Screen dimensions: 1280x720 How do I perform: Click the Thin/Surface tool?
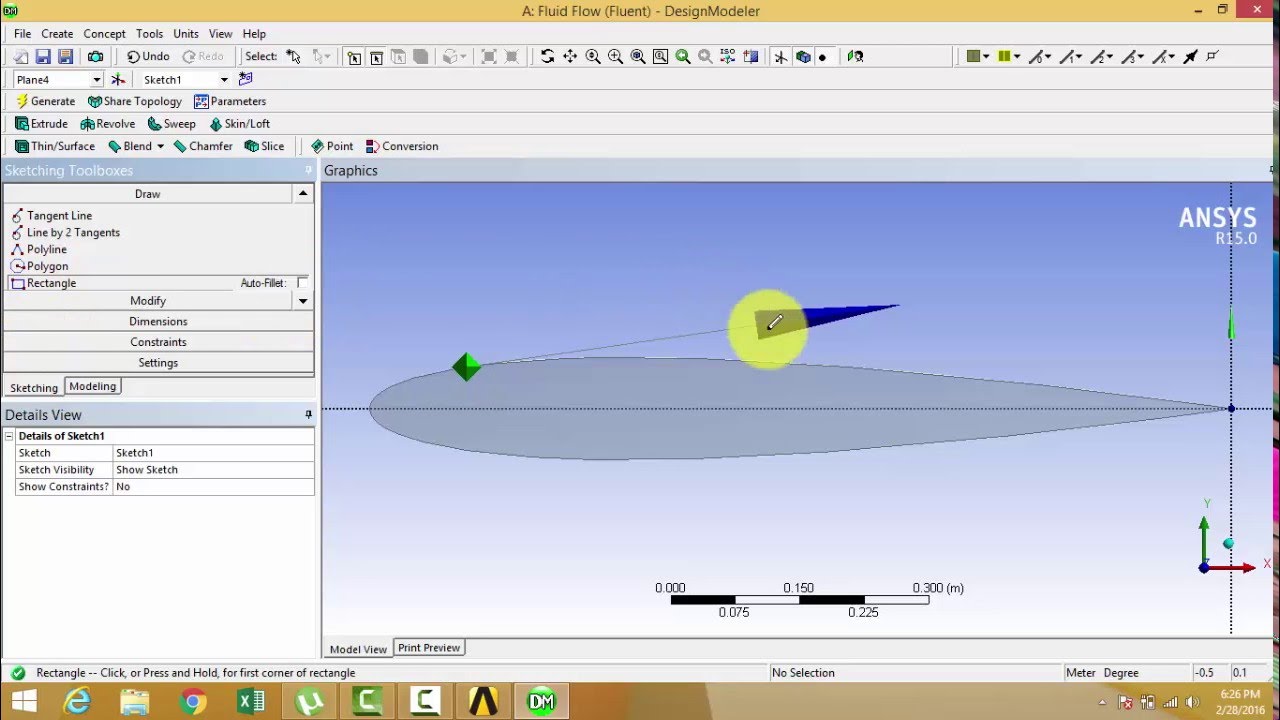coord(54,146)
